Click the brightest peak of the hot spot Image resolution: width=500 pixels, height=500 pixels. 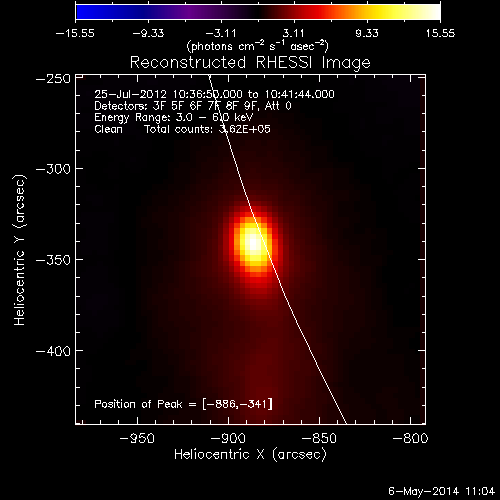(x=254, y=243)
